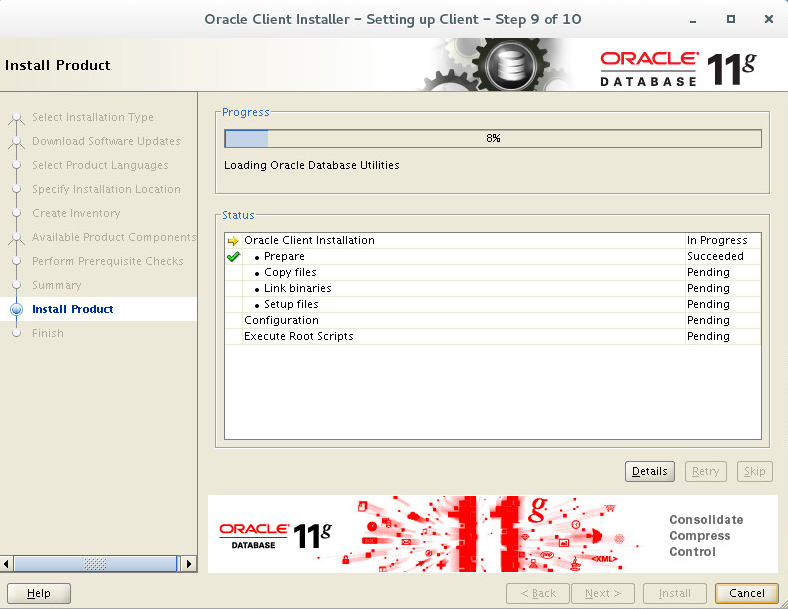Select the Install Product step label
This screenshot has height=609, width=788.
(72, 310)
